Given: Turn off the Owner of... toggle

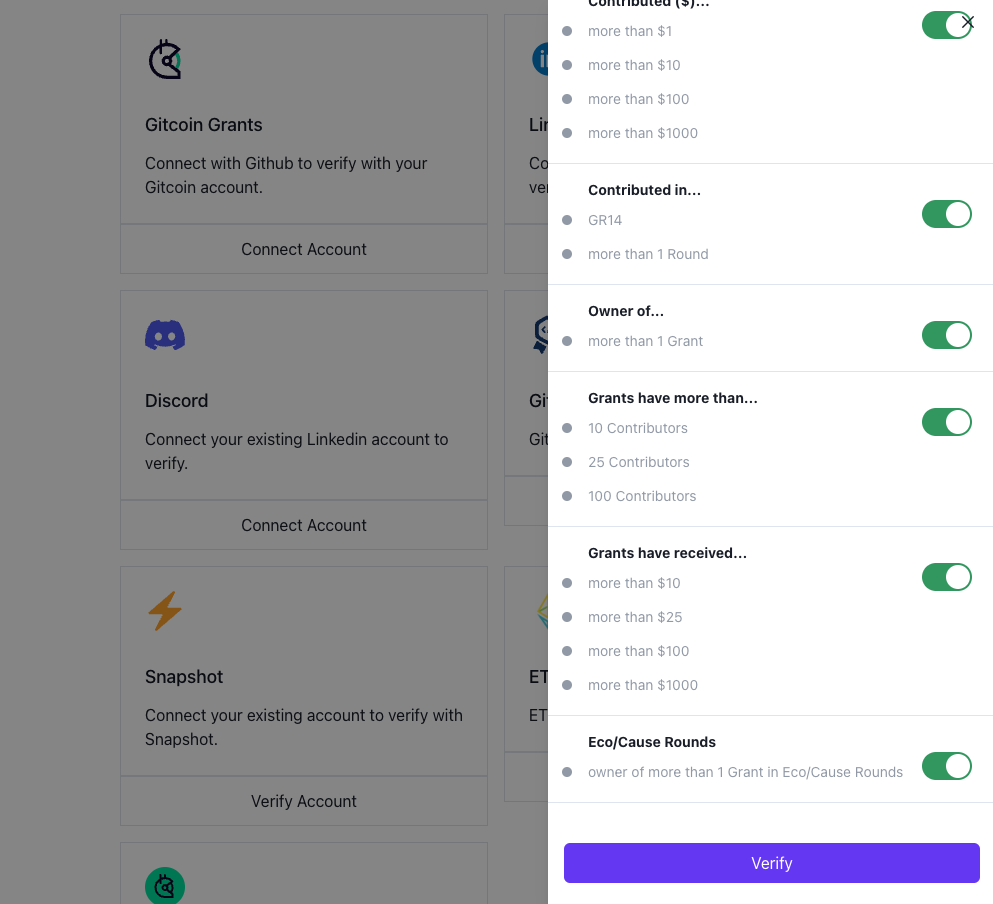Looking at the screenshot, I should tap(946, 335).
